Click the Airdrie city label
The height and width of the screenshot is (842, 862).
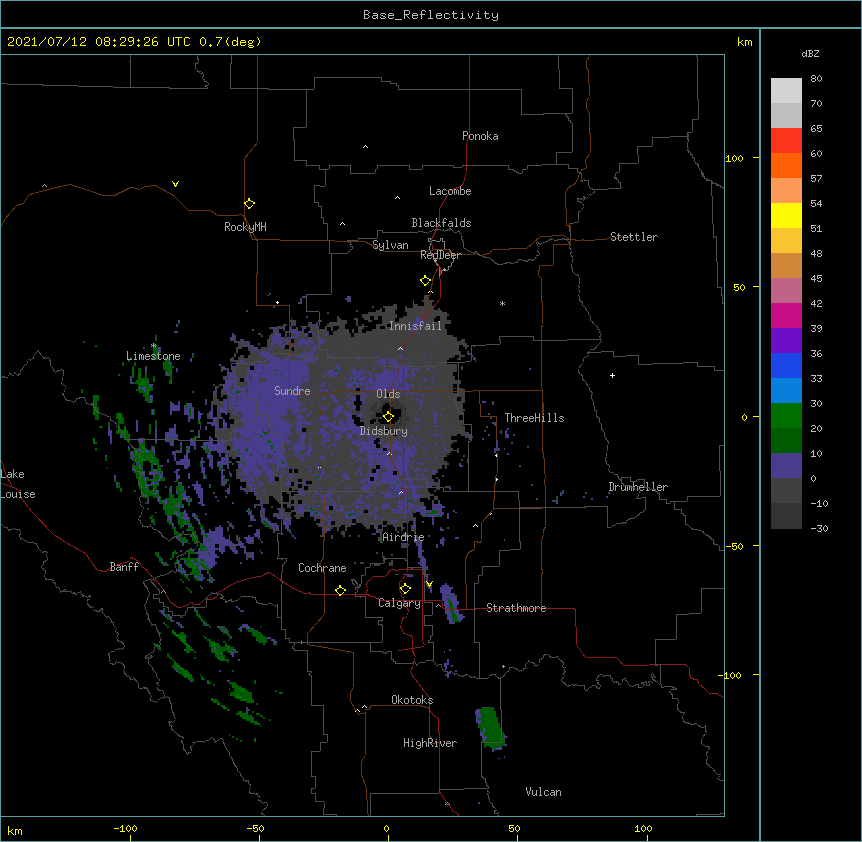click(404, 537)
